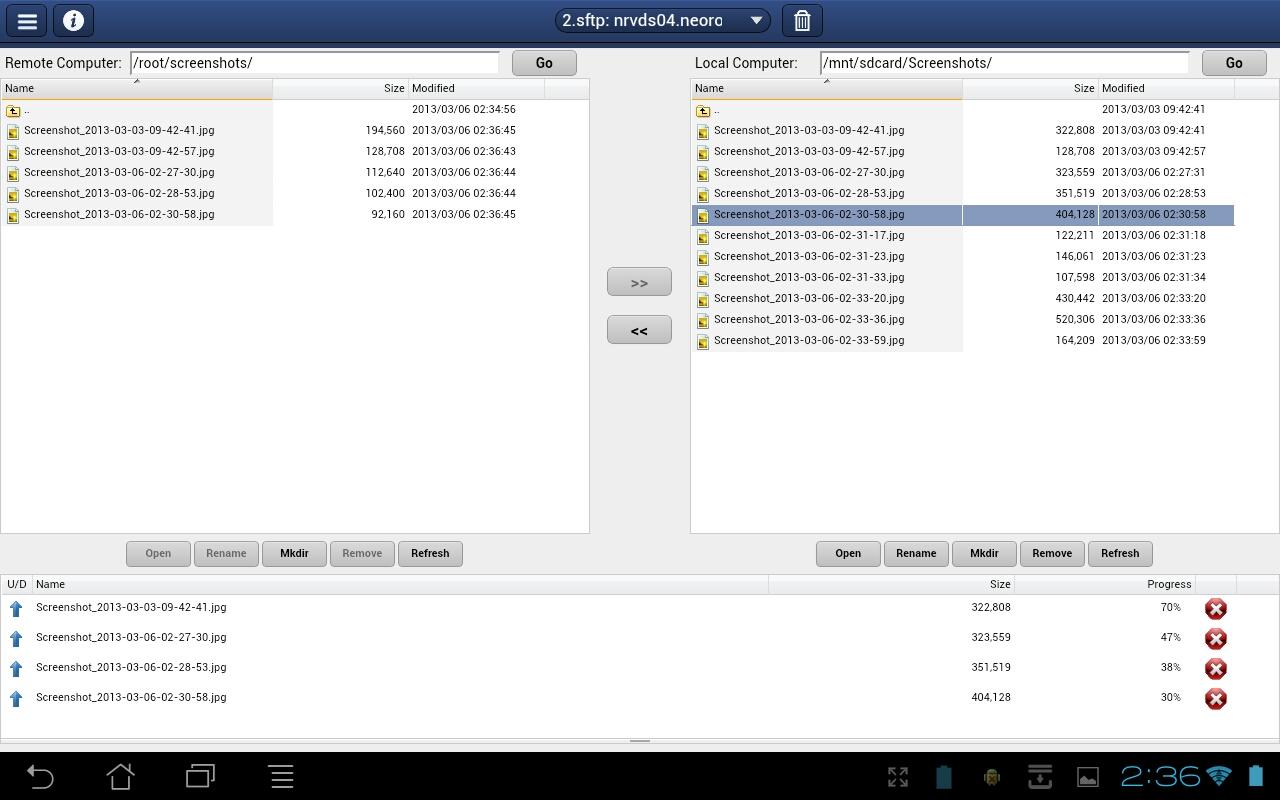
Task: Select local file Screenshot_2013-03-03-09-42-41.jpg name
Action: pos(809,130)
